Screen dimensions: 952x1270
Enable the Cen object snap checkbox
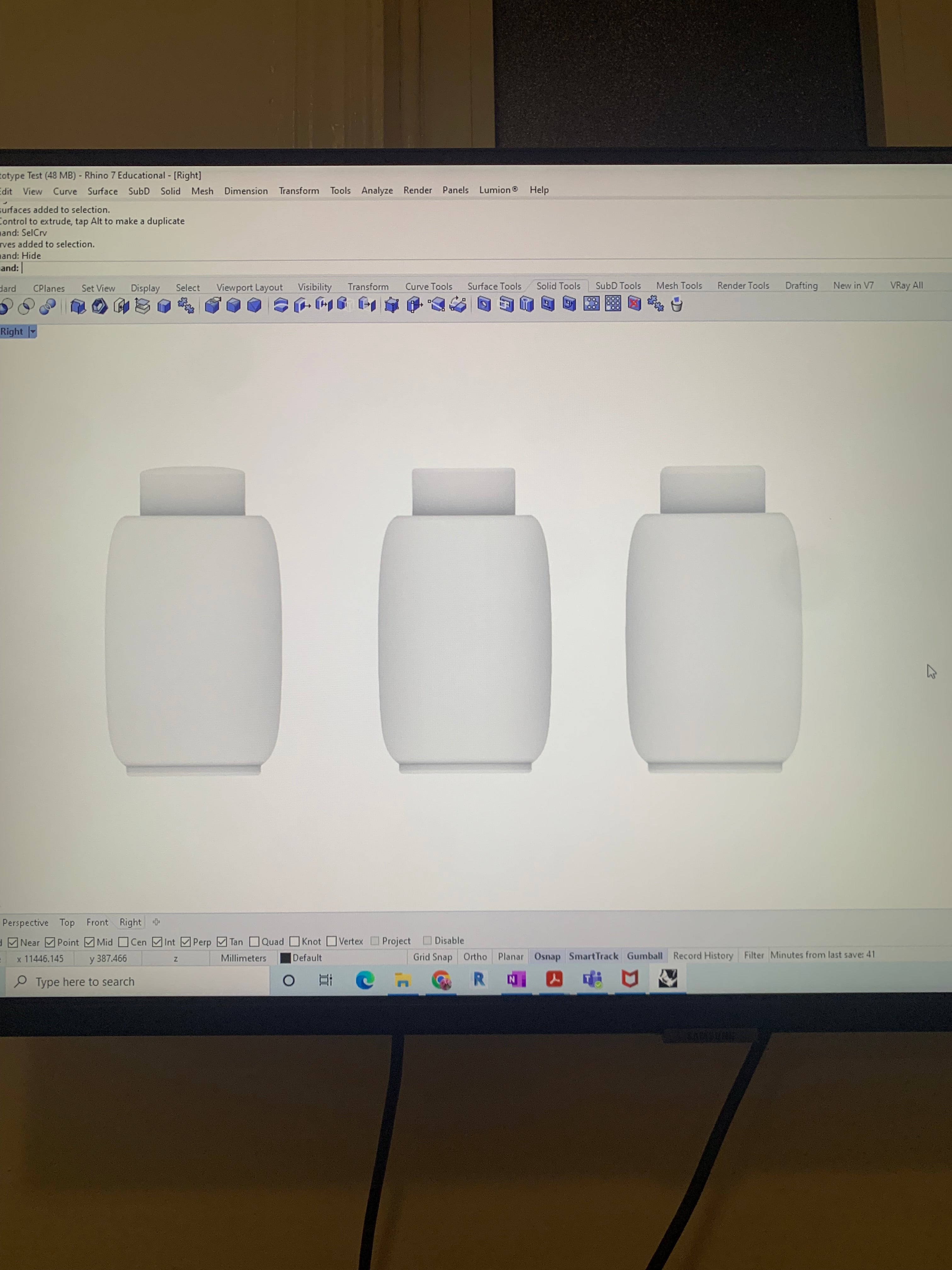pyautogui.click(x=123, y=942)
